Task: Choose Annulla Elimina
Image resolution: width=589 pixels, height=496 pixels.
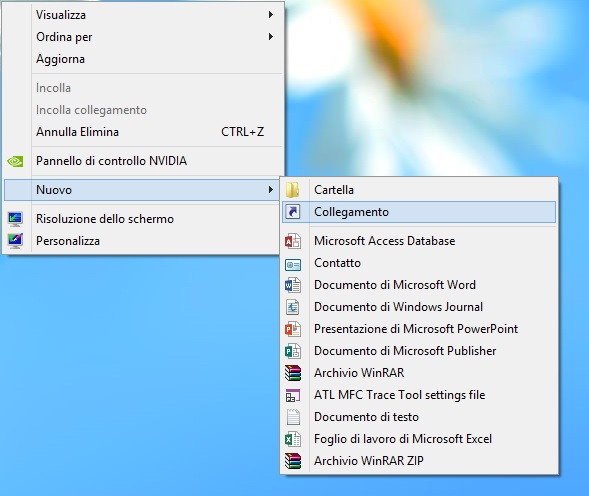Action: [x=143, y=132]
